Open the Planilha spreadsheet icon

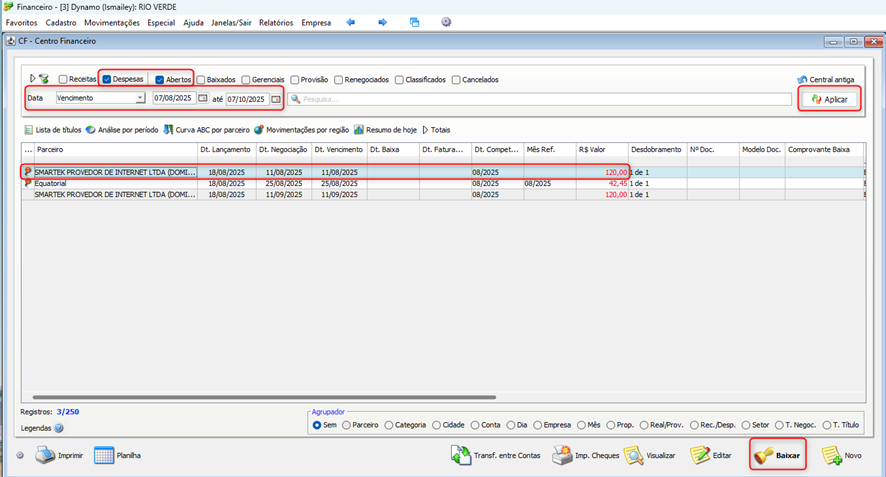pyautogui.click(x=105, y=456)
